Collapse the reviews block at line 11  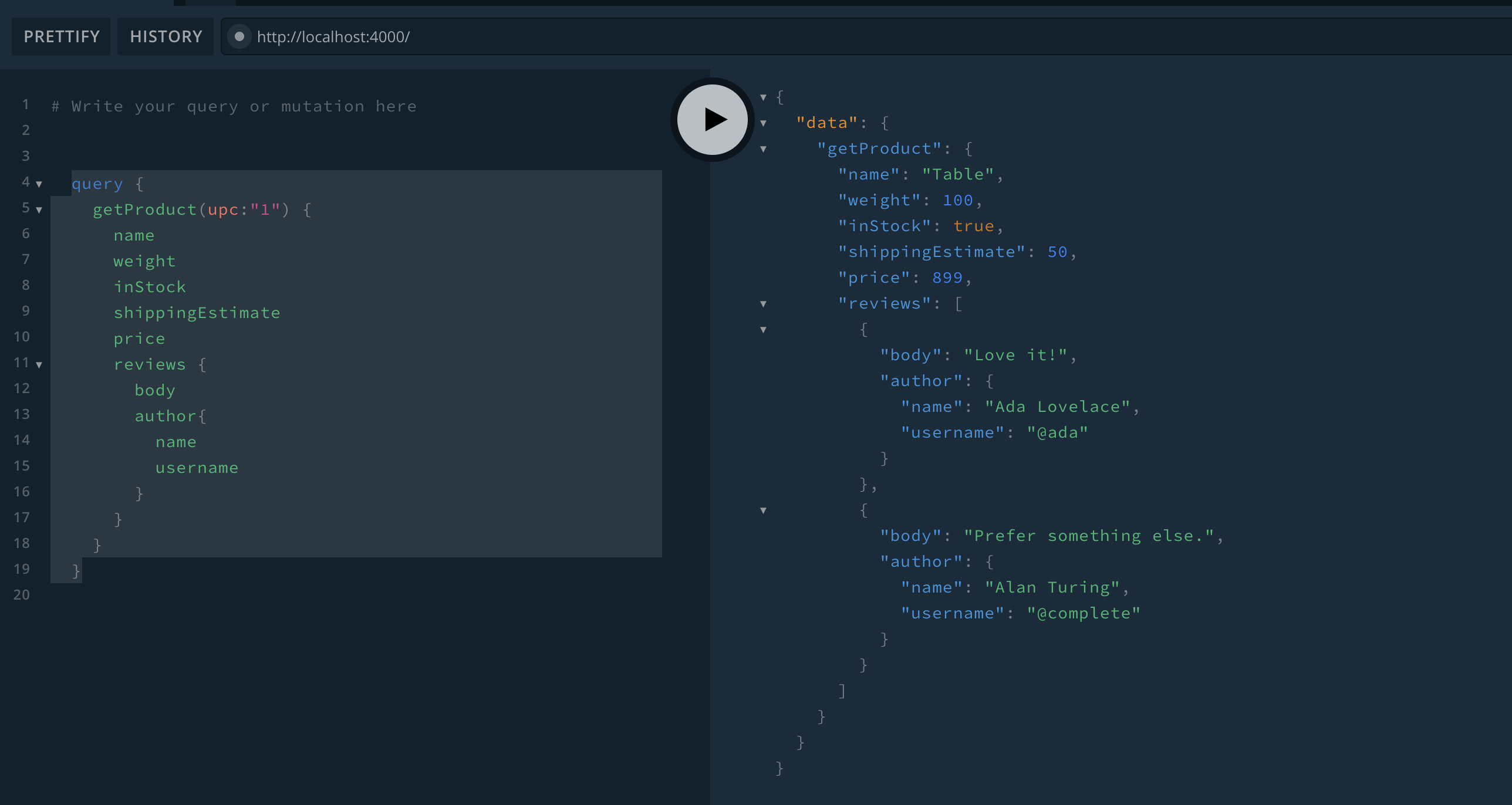[39, 365]
